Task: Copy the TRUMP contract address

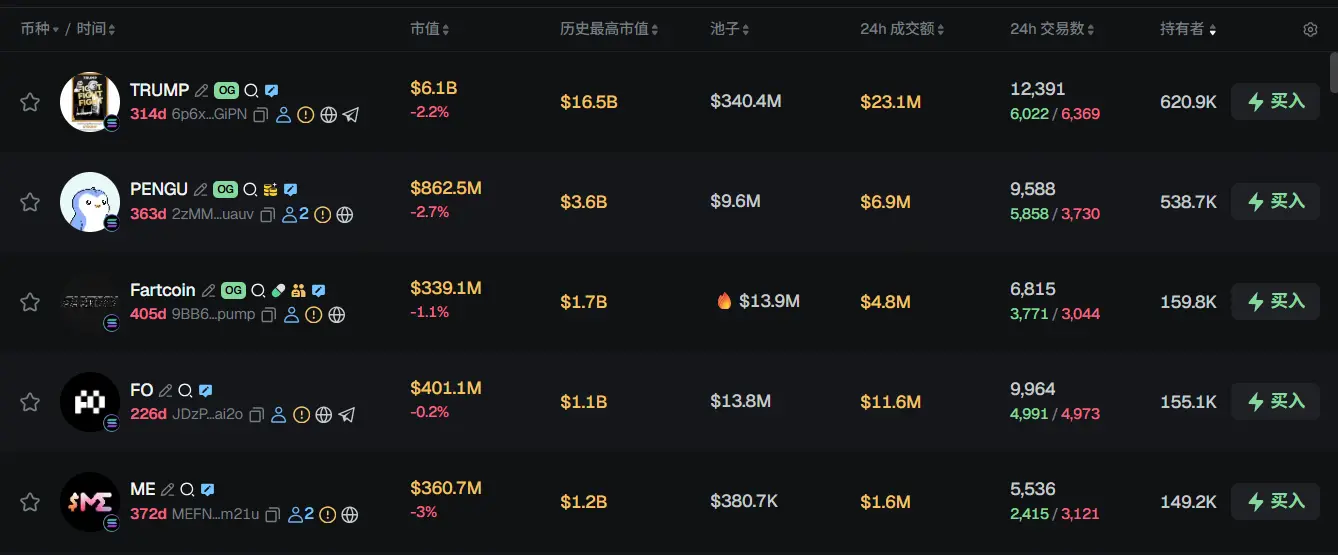Action: click(x=260, y=115)
